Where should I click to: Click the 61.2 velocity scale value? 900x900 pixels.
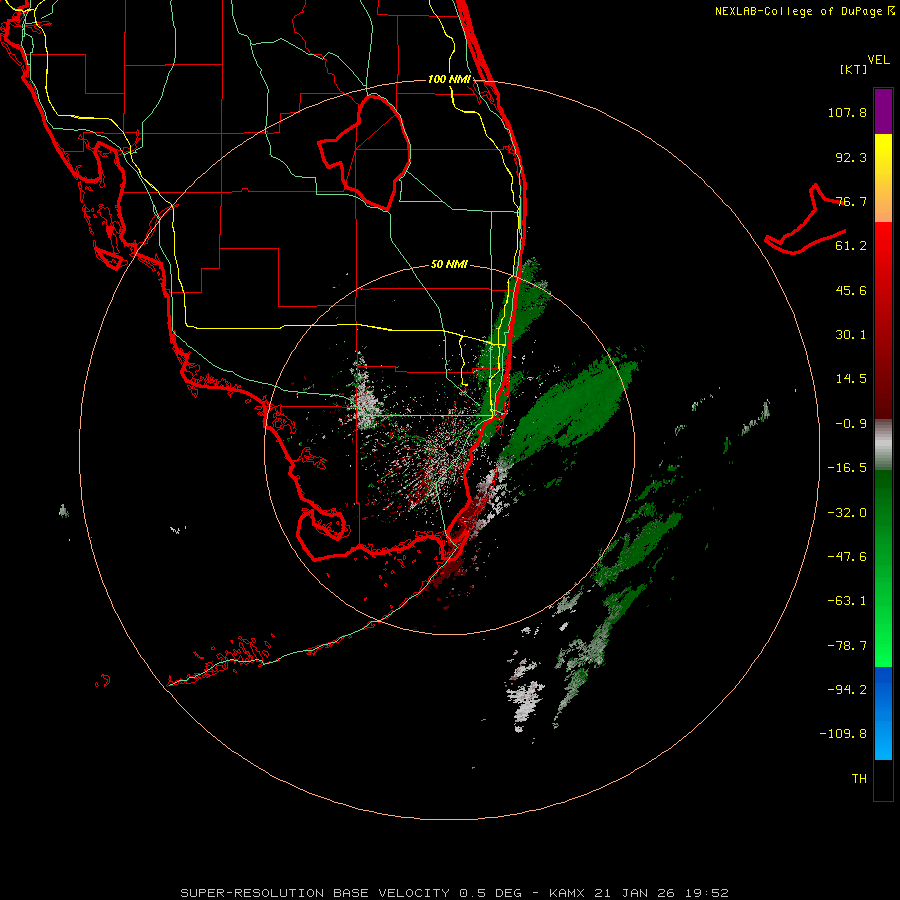[x=851, y=246]
